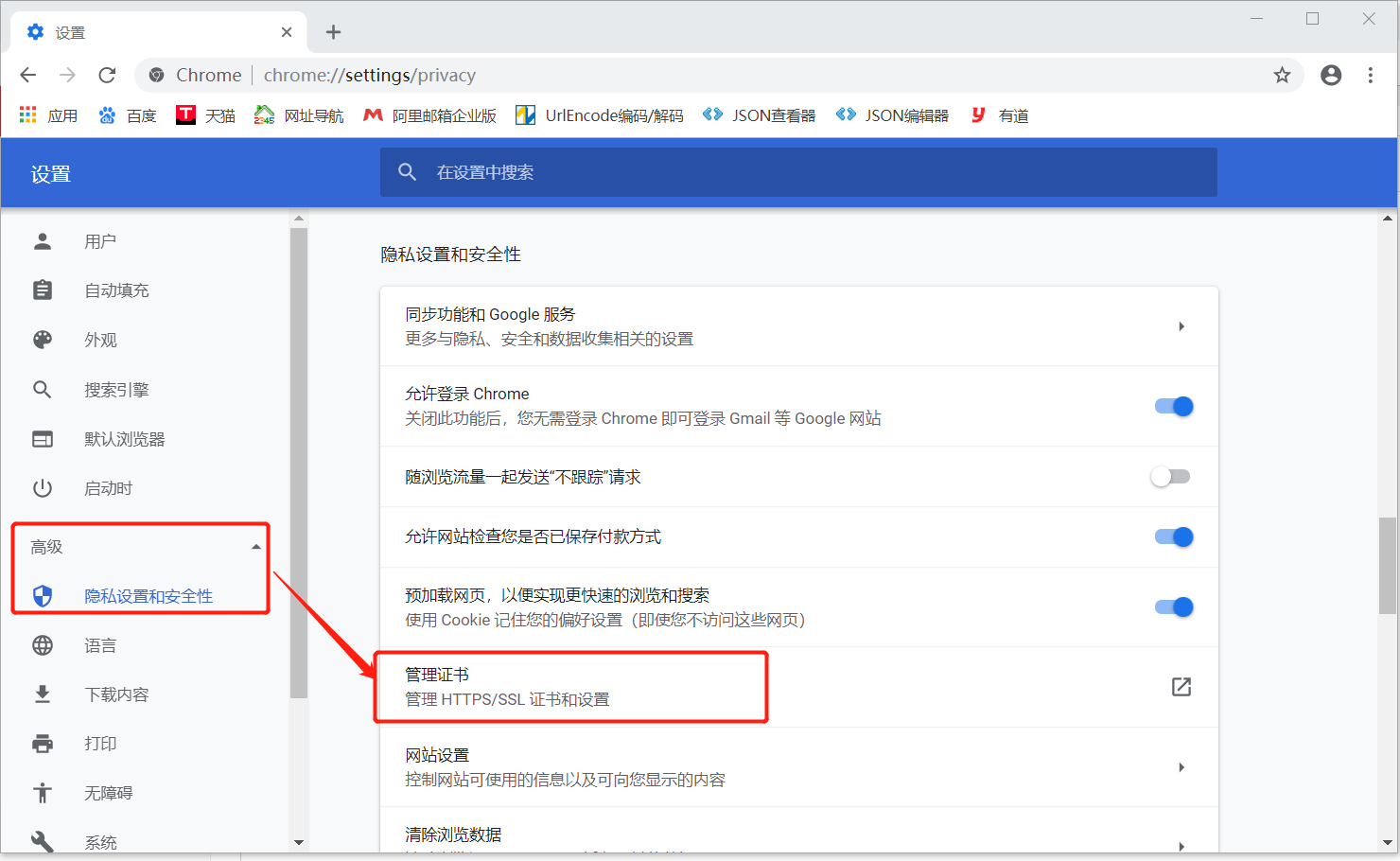Click main page scrollbar thumb

pos(1388,566)
